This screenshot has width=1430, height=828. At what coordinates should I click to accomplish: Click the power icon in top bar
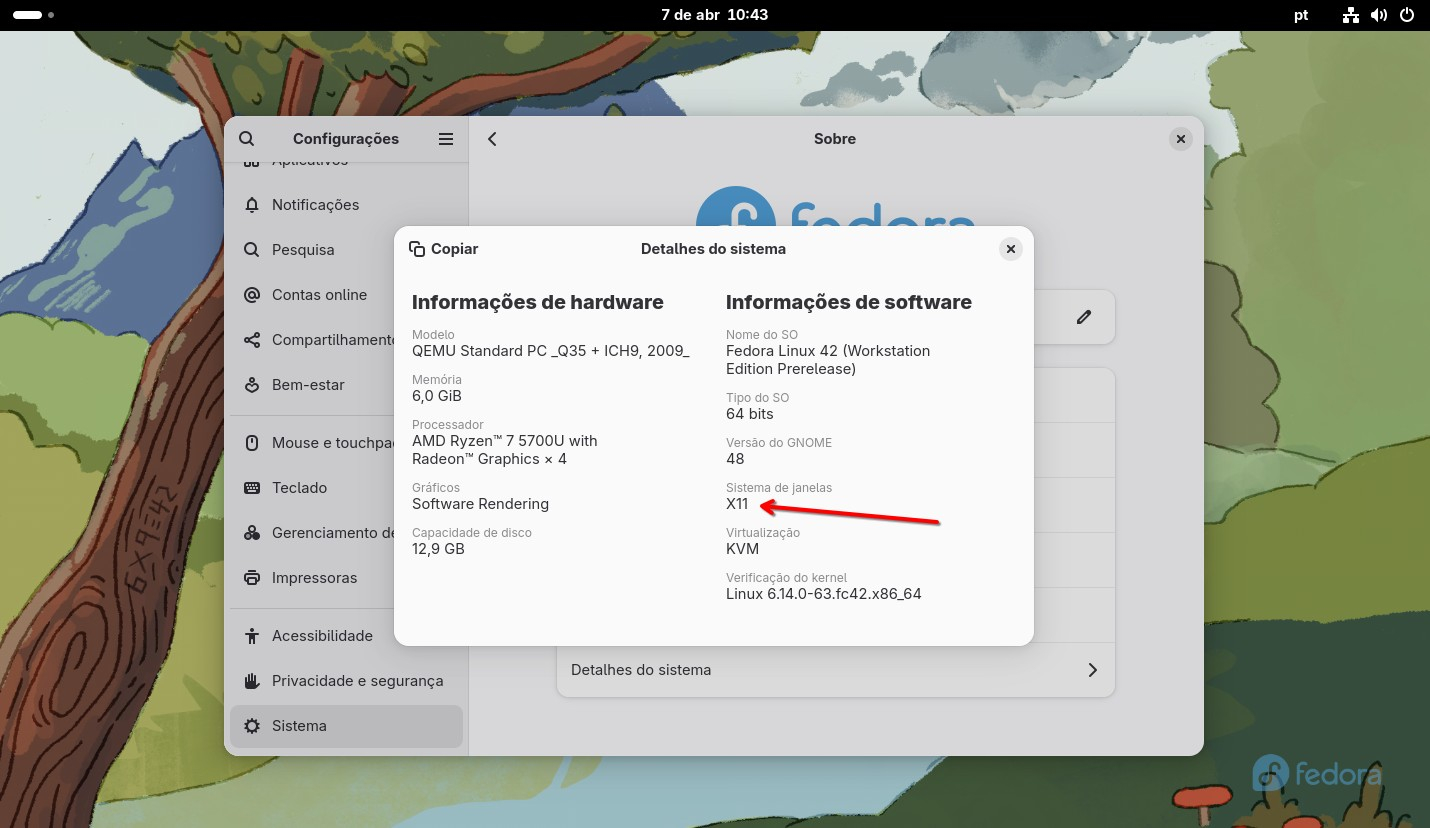coord(1406,15)
